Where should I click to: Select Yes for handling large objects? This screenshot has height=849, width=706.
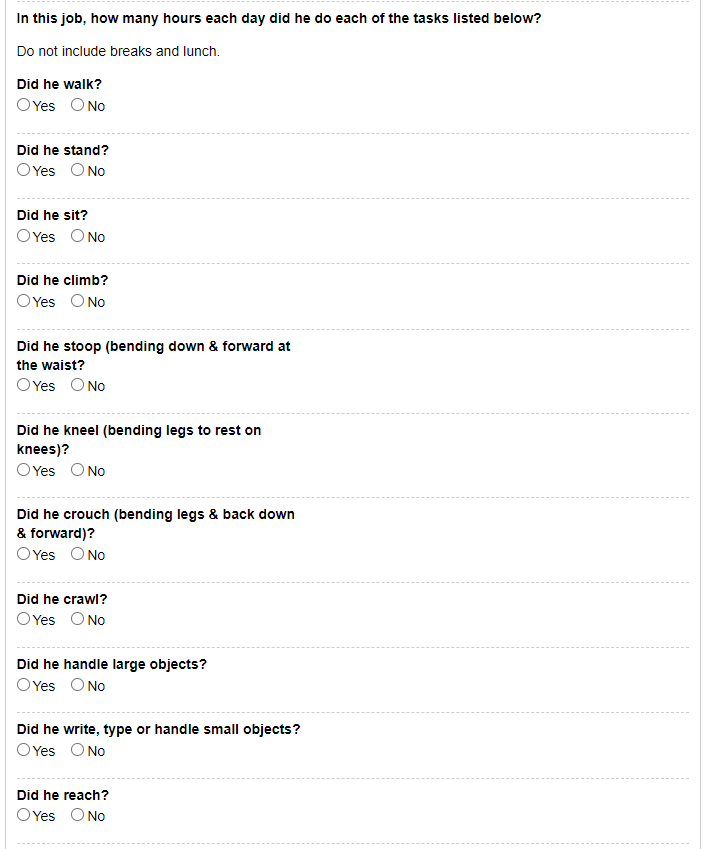tap(24, 685)
